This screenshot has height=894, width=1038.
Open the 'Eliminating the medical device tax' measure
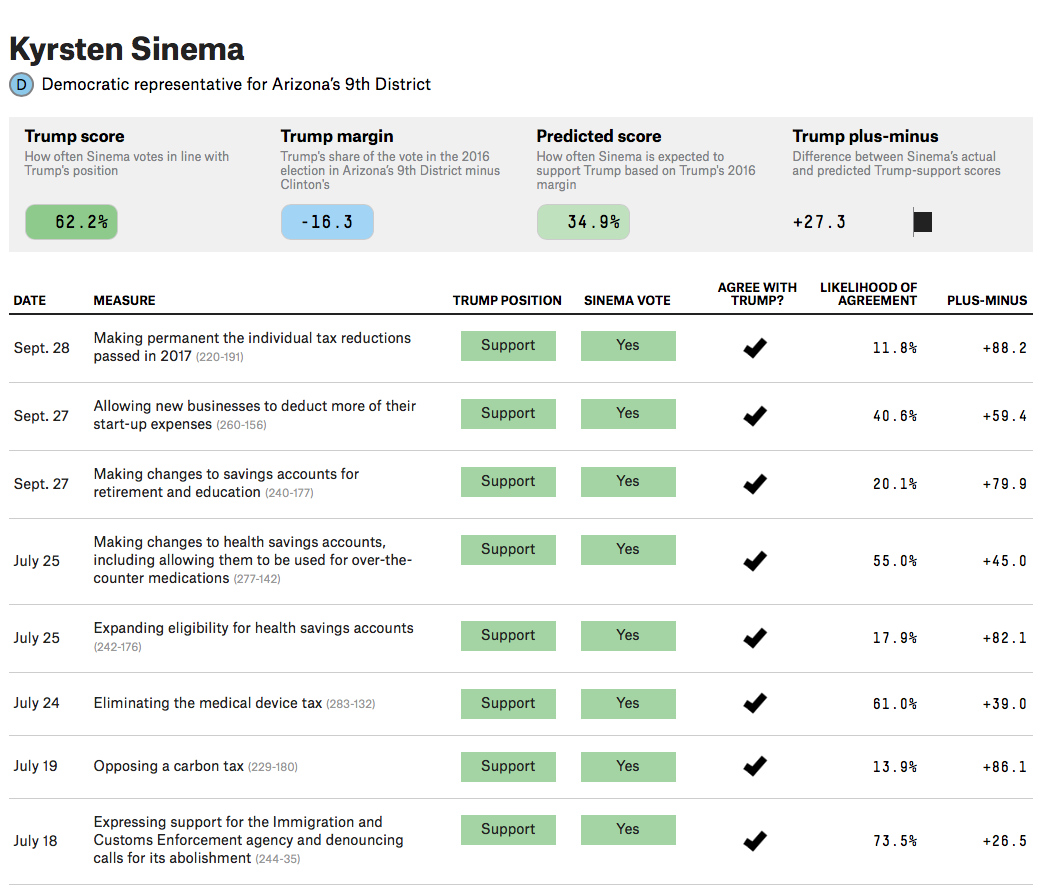(208, 703)
